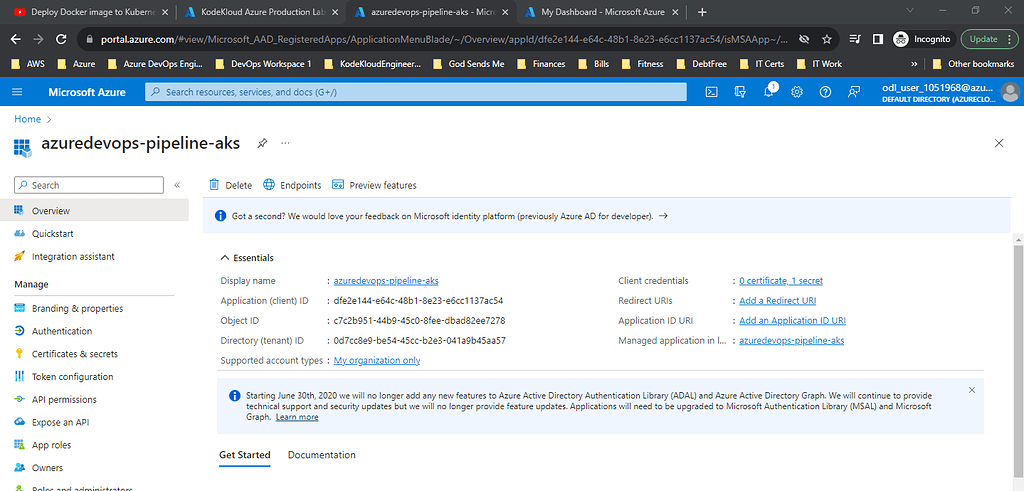1024x491 pixels.
Task: Open the more options ellipsis beside title
Action: pyautogui.click(x=285, y=143)
